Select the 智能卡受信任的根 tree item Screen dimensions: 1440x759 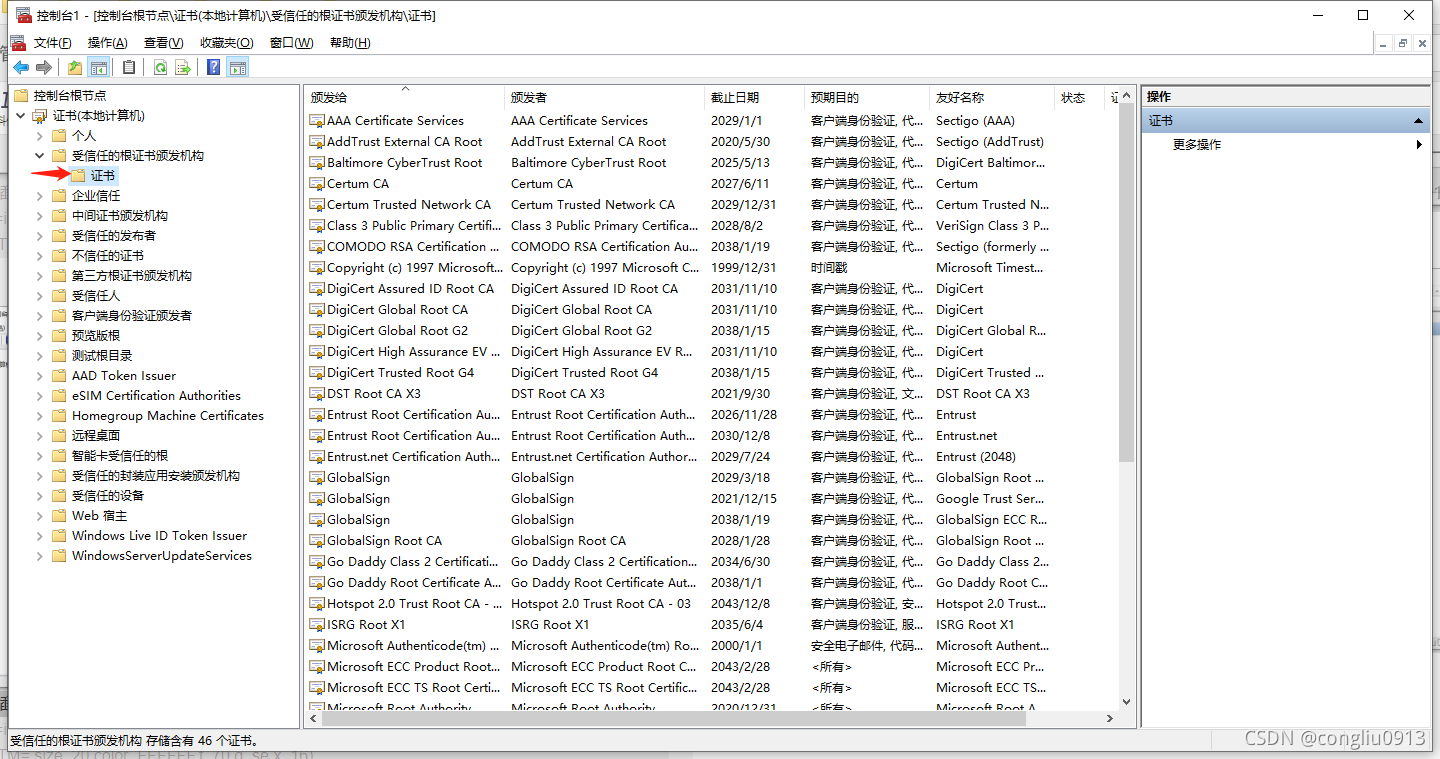(120, 455)
